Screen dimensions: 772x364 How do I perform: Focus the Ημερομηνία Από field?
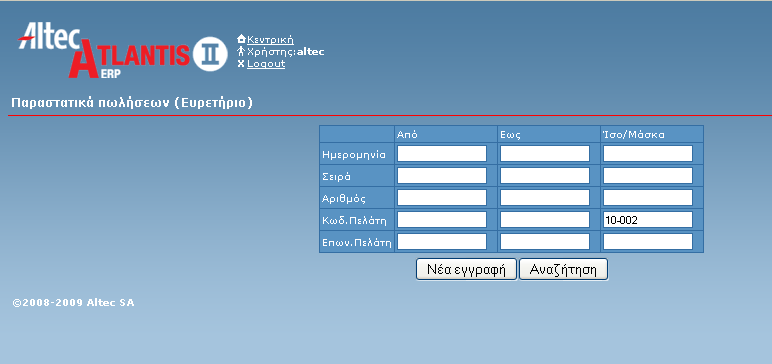442,154
